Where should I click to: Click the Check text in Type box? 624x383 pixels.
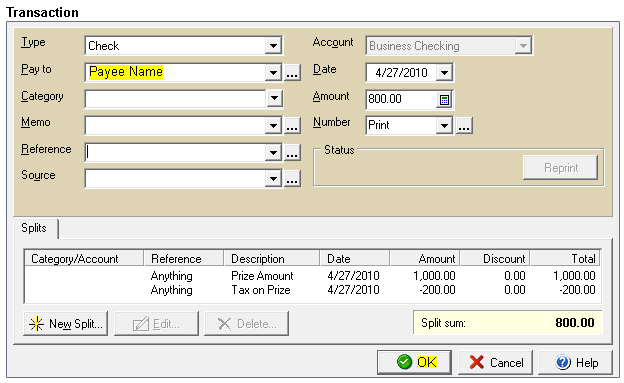tap(103, 46)
